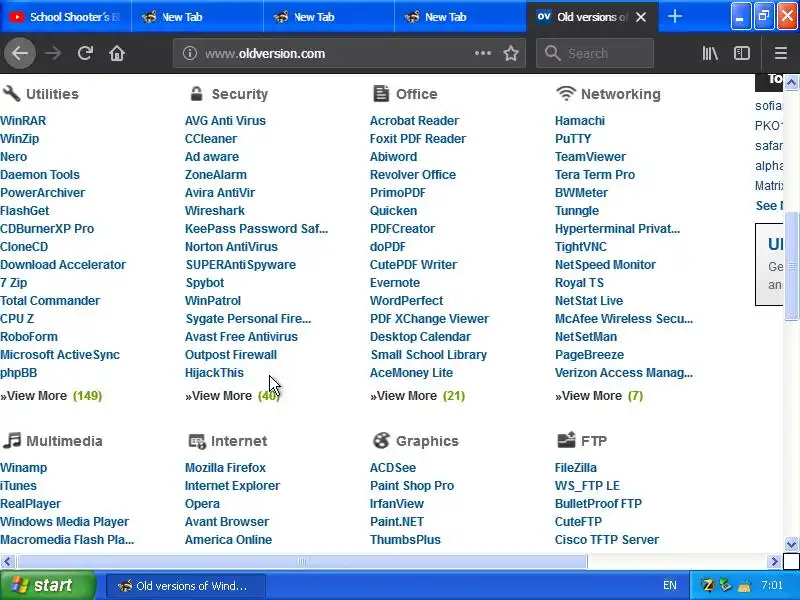Image resolution: width=800 pixels, height=600 pixels.
Task: Switch to the third New Tab
Action: pos(460,17)
